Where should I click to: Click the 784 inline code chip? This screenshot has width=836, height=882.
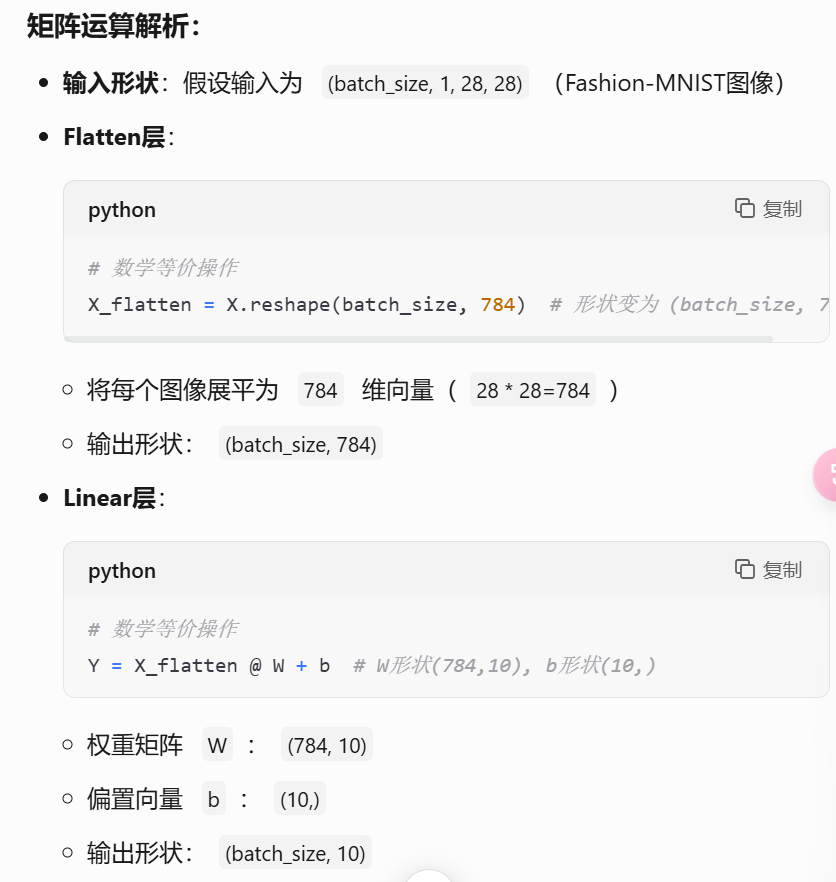[321, 389]
